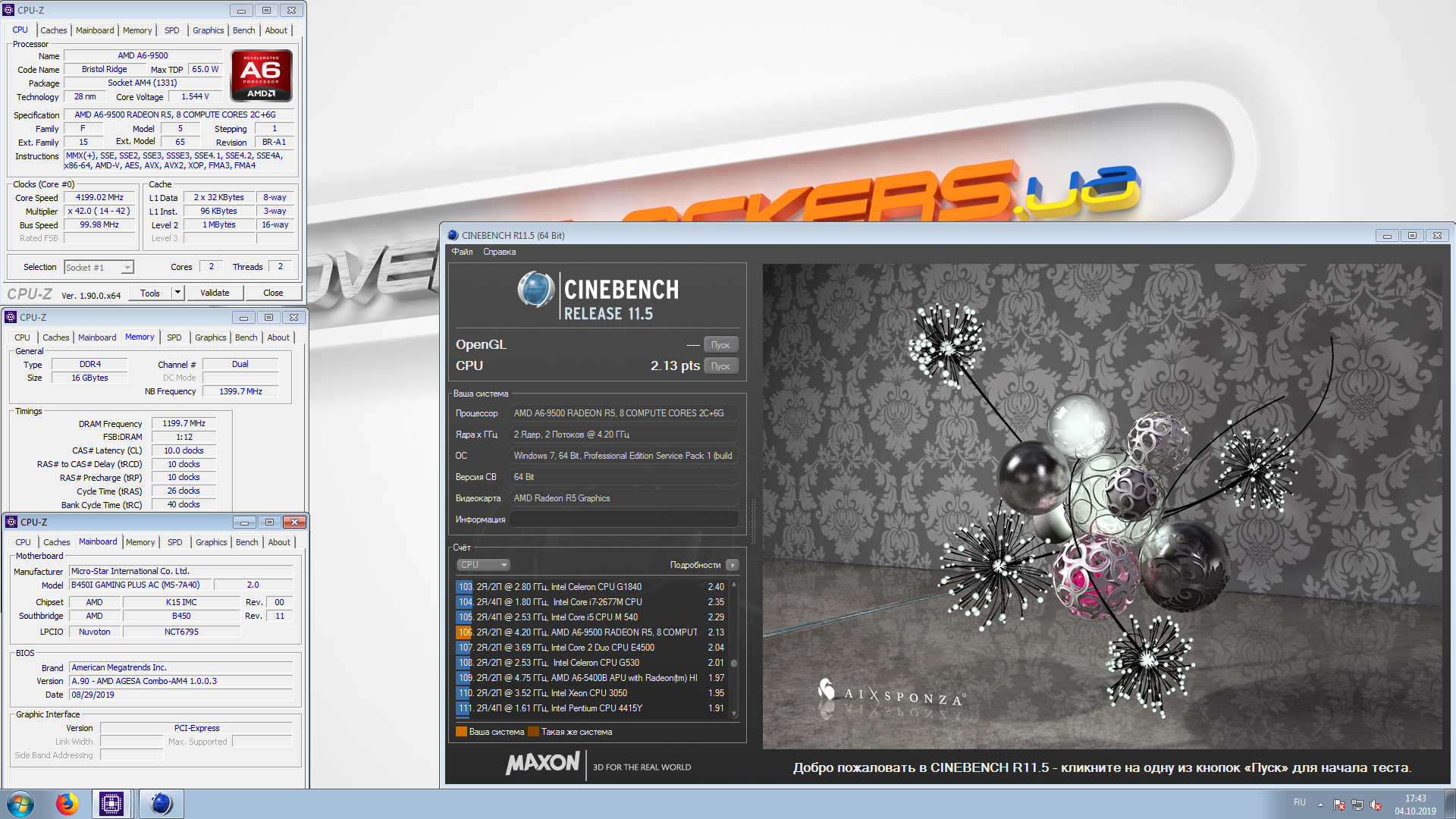
Task: Select ranking row 111 Intel Pentium 4415Y
Action: pos(591,708)
